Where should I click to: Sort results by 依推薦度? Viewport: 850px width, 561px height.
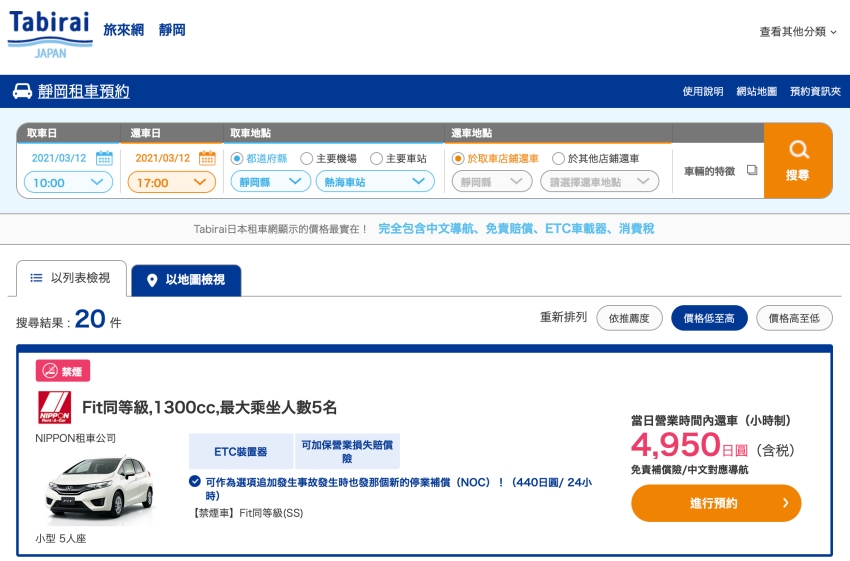(x=629, y=318)
